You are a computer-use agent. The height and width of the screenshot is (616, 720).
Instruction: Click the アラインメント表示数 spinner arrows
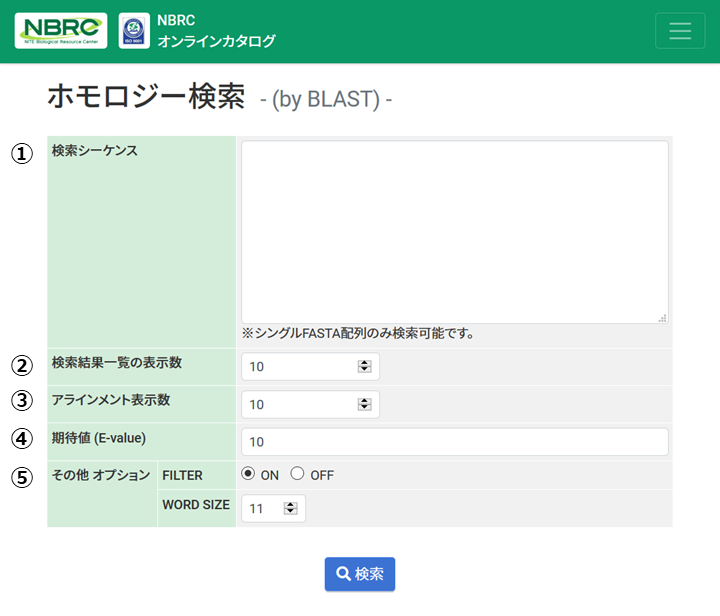point(364,404)
